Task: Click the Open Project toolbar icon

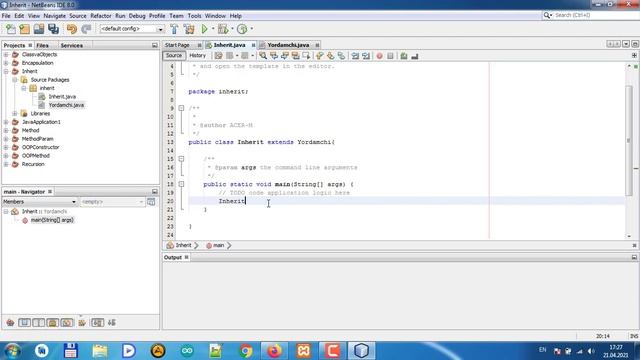Action: [39, 29]
